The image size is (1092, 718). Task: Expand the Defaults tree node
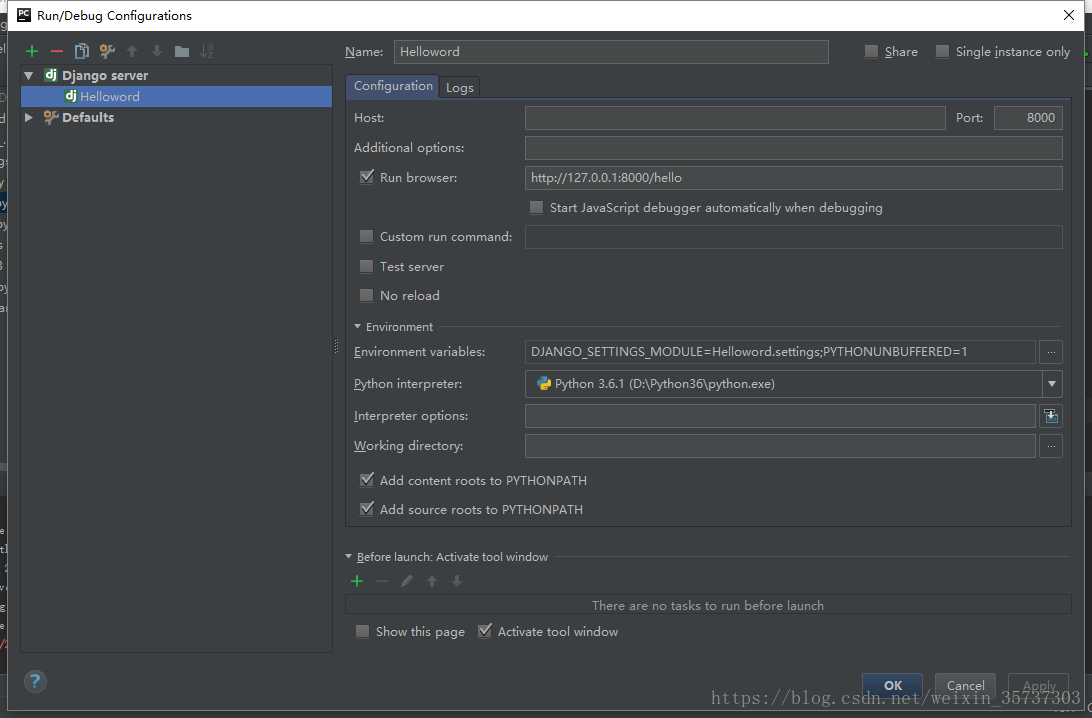click(x=29, y=117)
